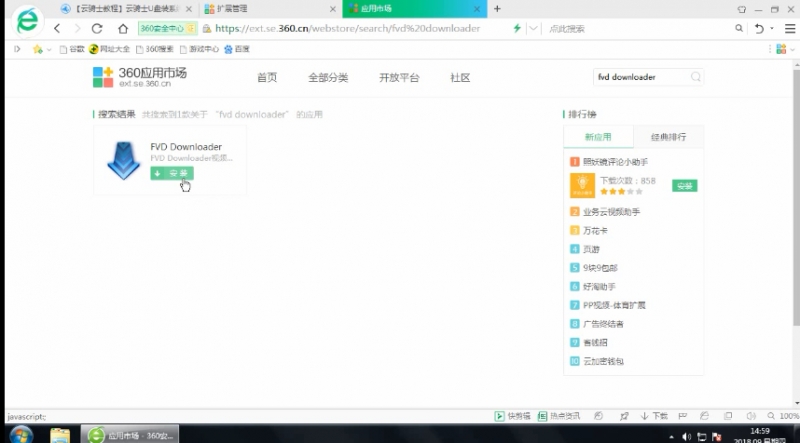Install FVD Downloader with green 安装 button

pos(172,174)
